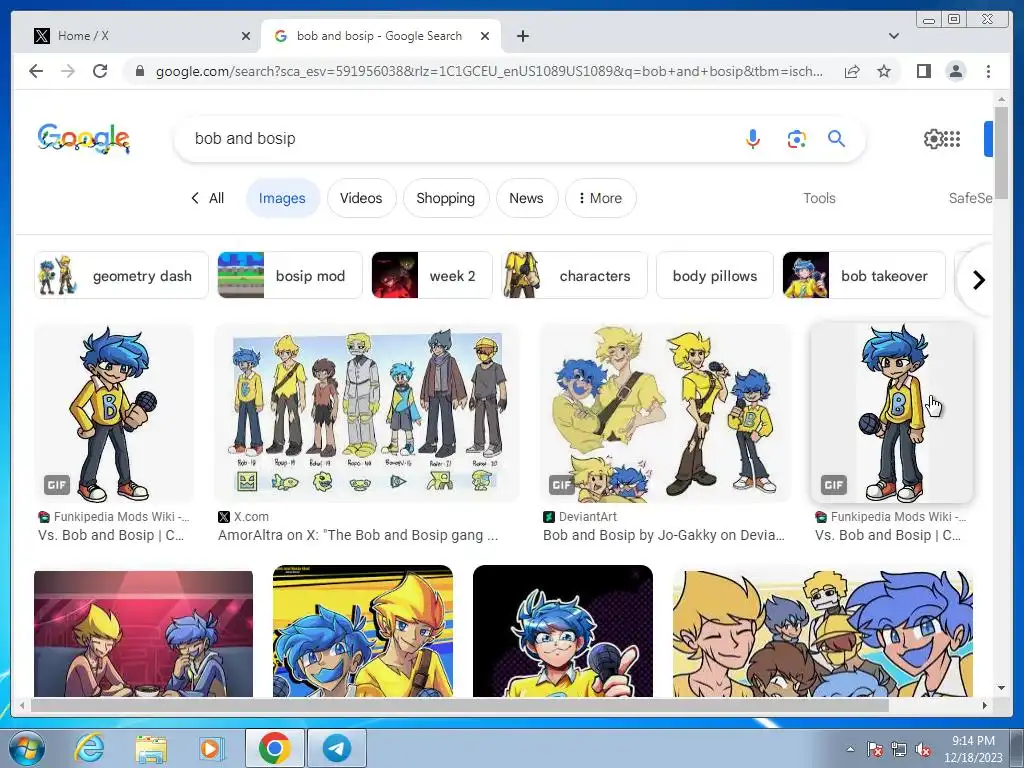Open the Chrome profile avatar

955,71
